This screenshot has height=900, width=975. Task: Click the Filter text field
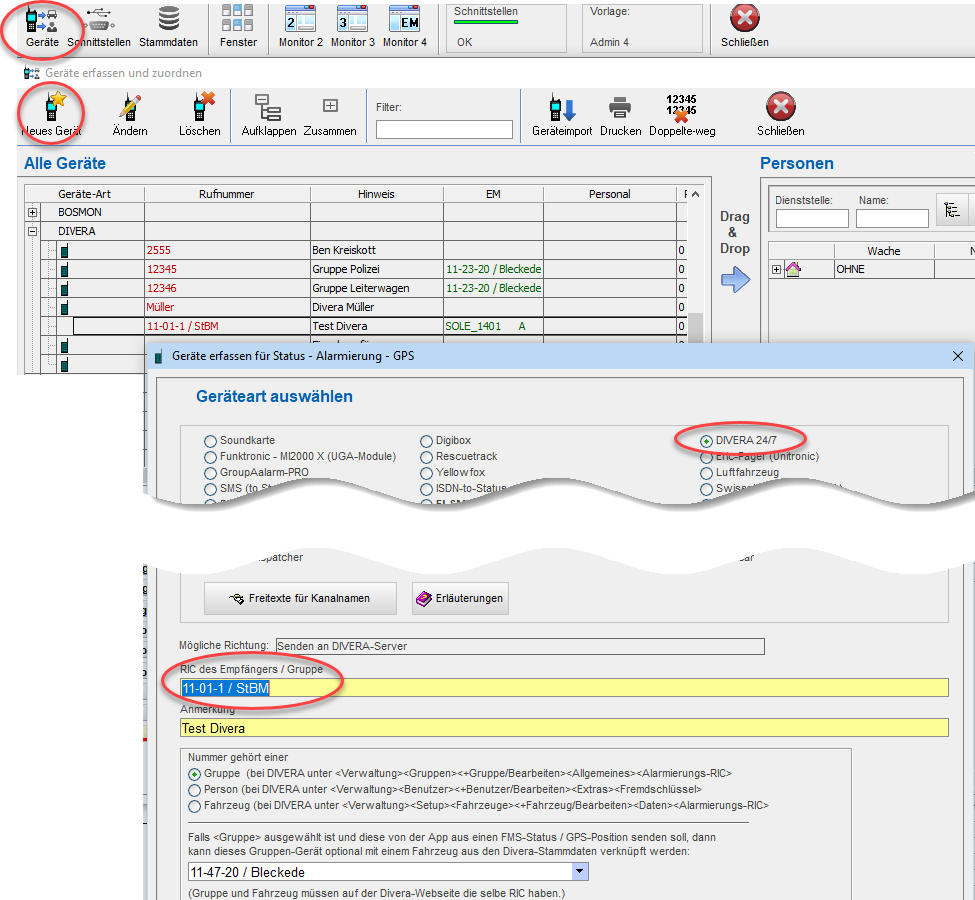pos(444,130)
